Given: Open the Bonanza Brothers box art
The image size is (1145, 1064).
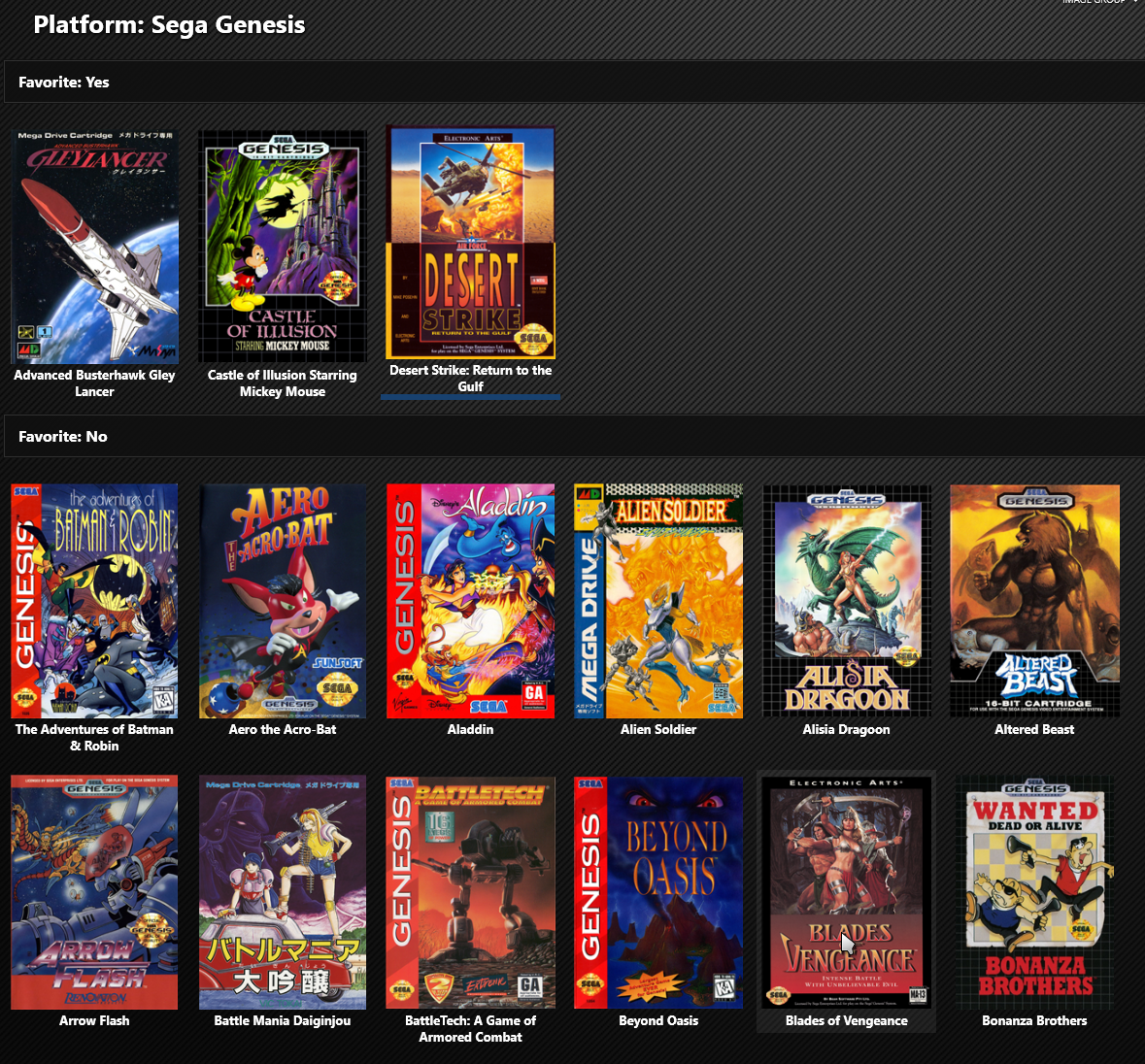Looking at the screenshot, I should click(x=1034, y=892).
